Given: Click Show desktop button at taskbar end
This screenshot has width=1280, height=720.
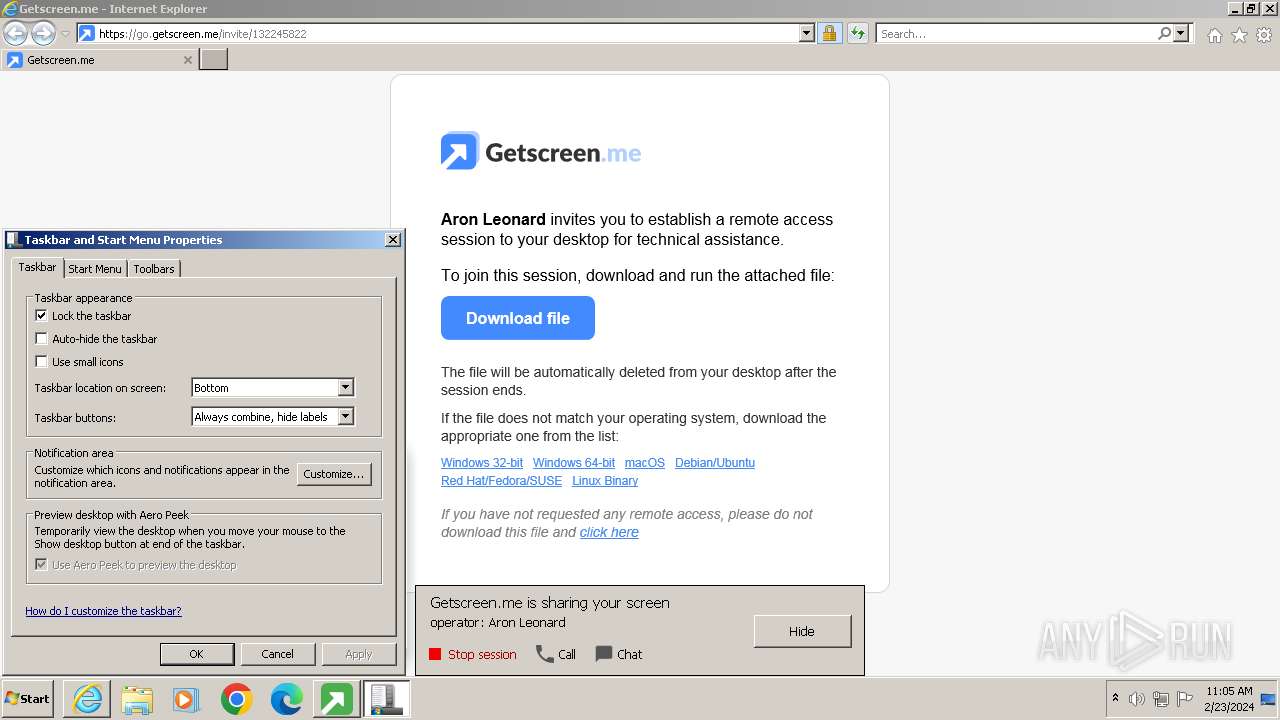Looking at the screenshot, I should pyautogui.click(x=1268, y=699).
